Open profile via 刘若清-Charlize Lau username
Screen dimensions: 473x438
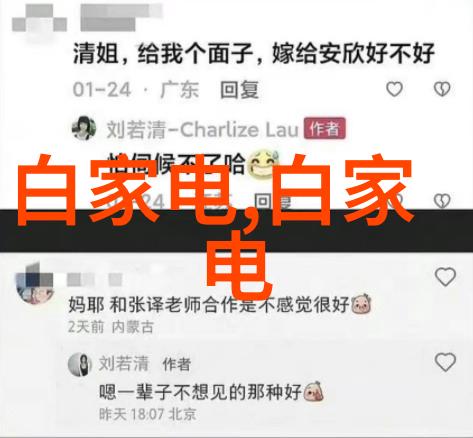click(x=202, y=130)
